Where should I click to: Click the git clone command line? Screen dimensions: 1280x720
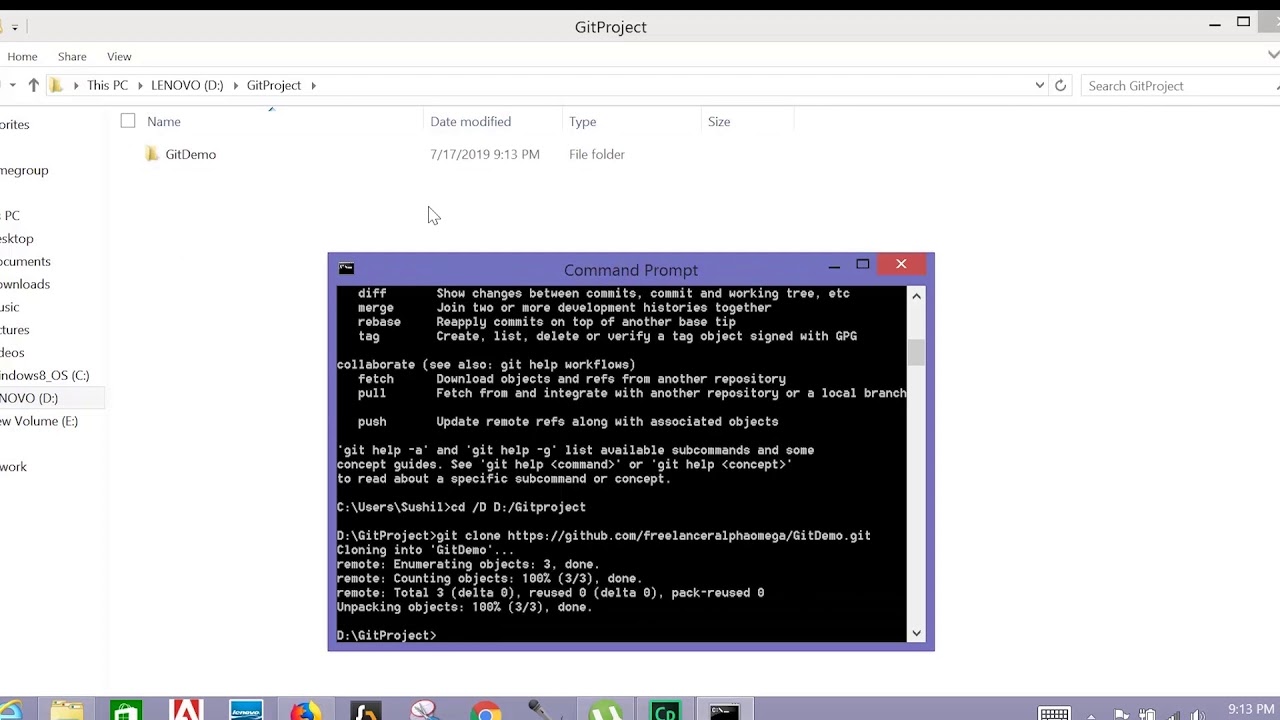coord(604,536)
